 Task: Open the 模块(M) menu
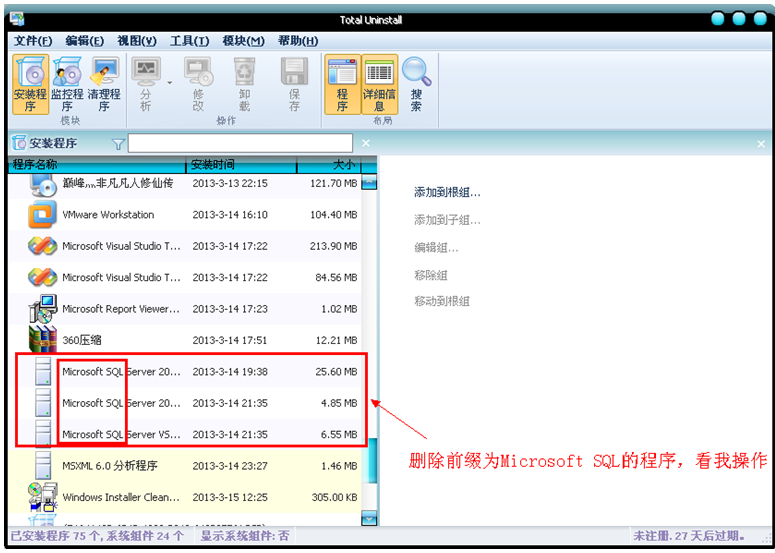coord(243,41)
